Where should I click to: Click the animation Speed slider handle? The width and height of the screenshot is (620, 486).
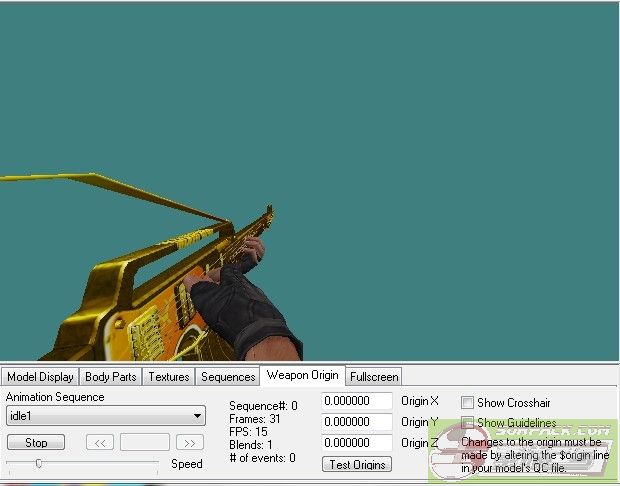click(38, 463)
